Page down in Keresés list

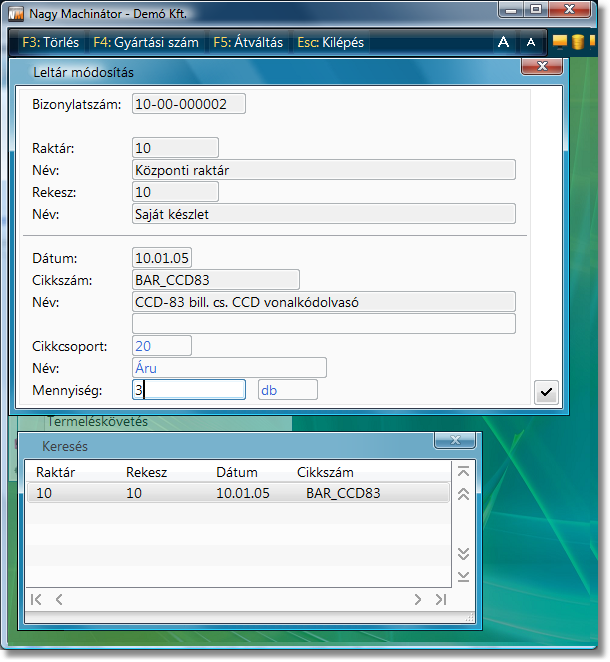(464, 553)
